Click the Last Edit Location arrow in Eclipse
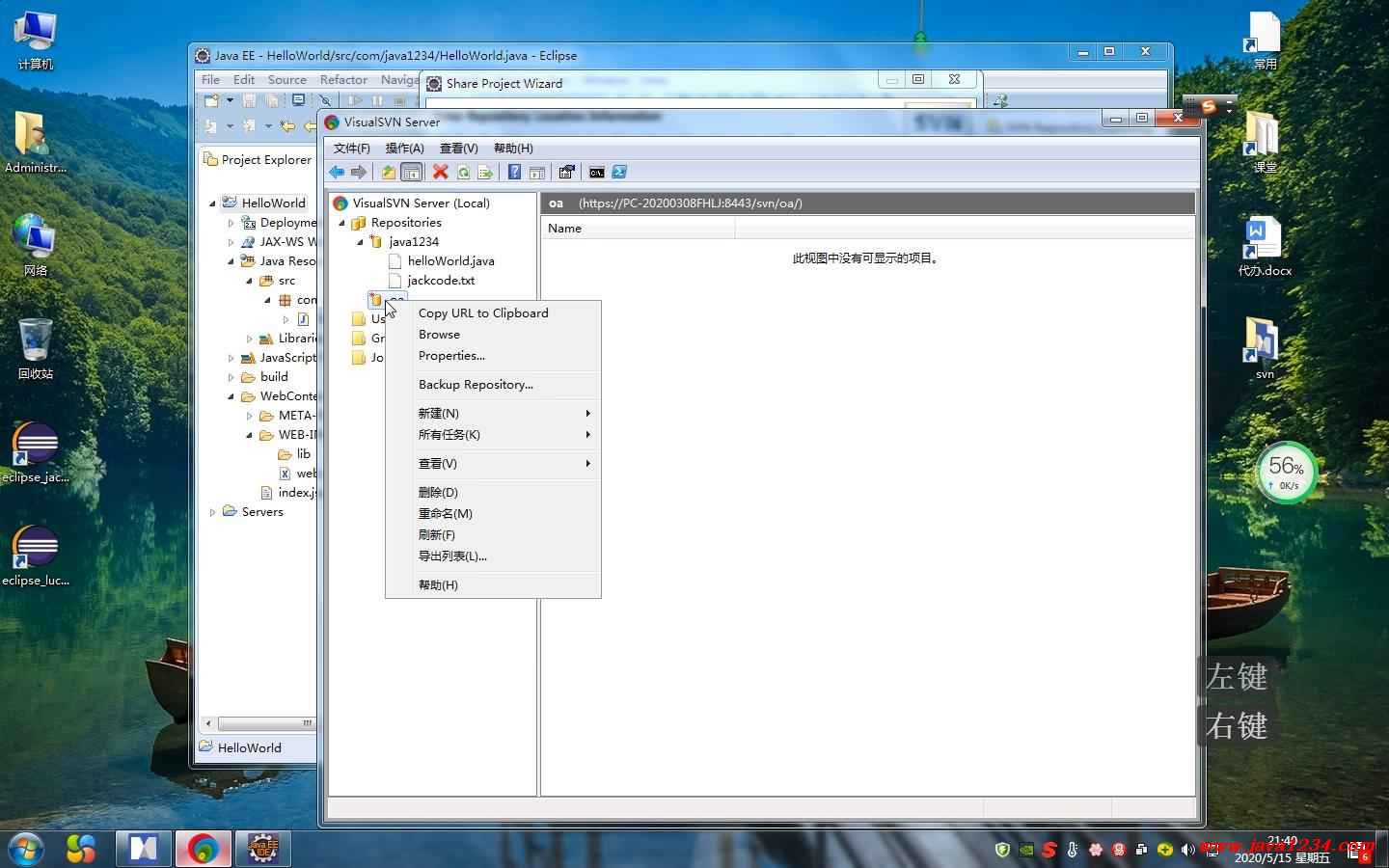 pos(287,125)
